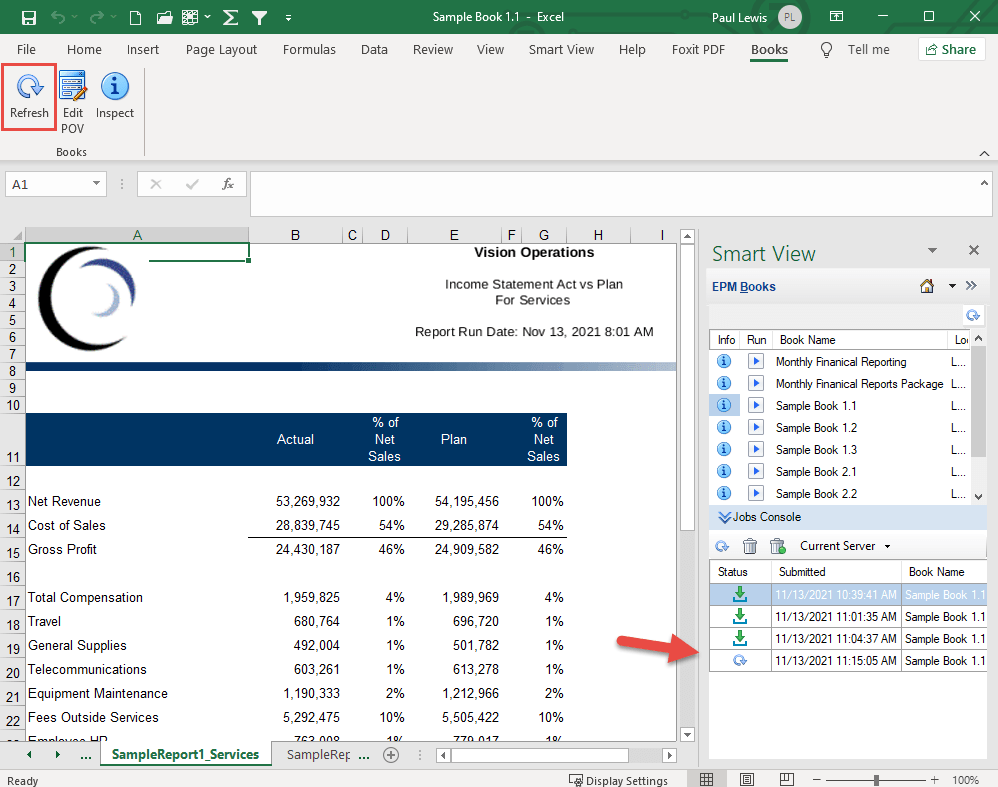Image resolution: width=998 pixels, height=787 pixels.
Task: Click the AutoSum icon in quick access toolbar
Action: click(230, 17)
